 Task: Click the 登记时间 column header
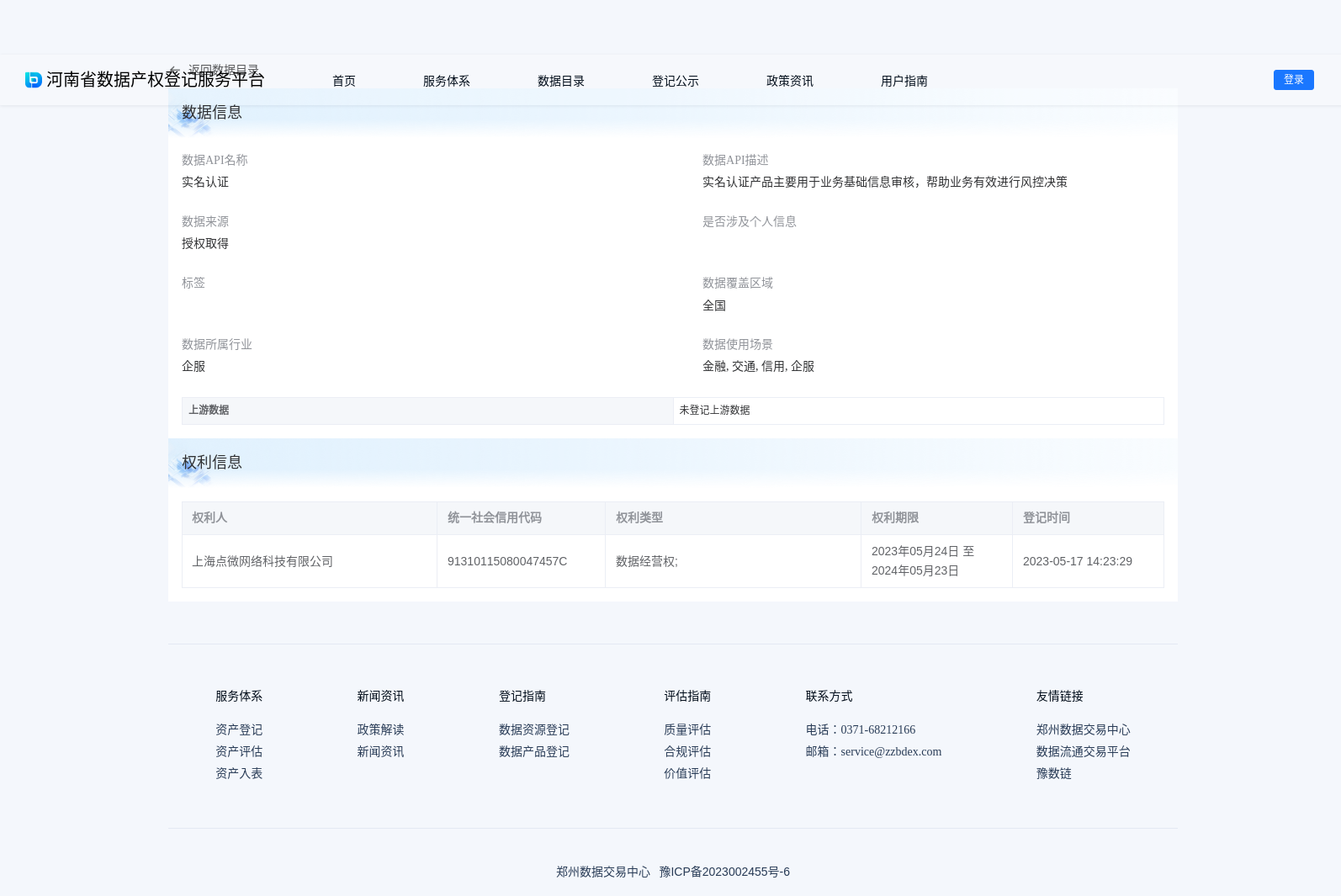1088,518
